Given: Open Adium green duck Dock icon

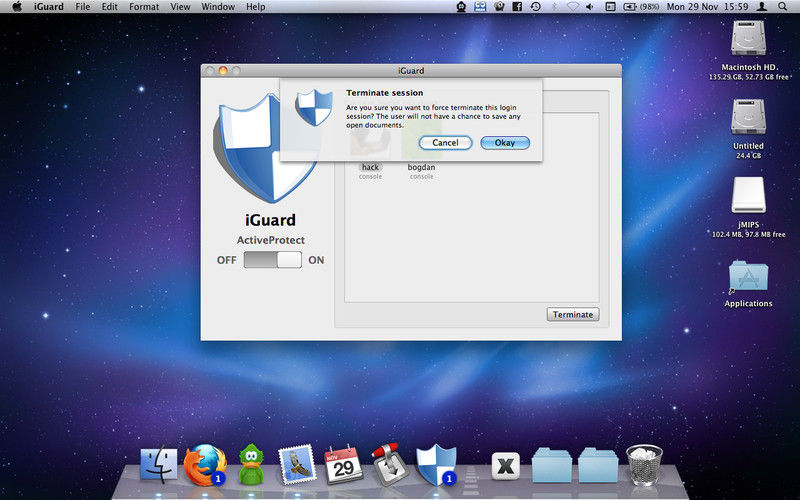Looking at the screenshot, I should tap(252, 465).
